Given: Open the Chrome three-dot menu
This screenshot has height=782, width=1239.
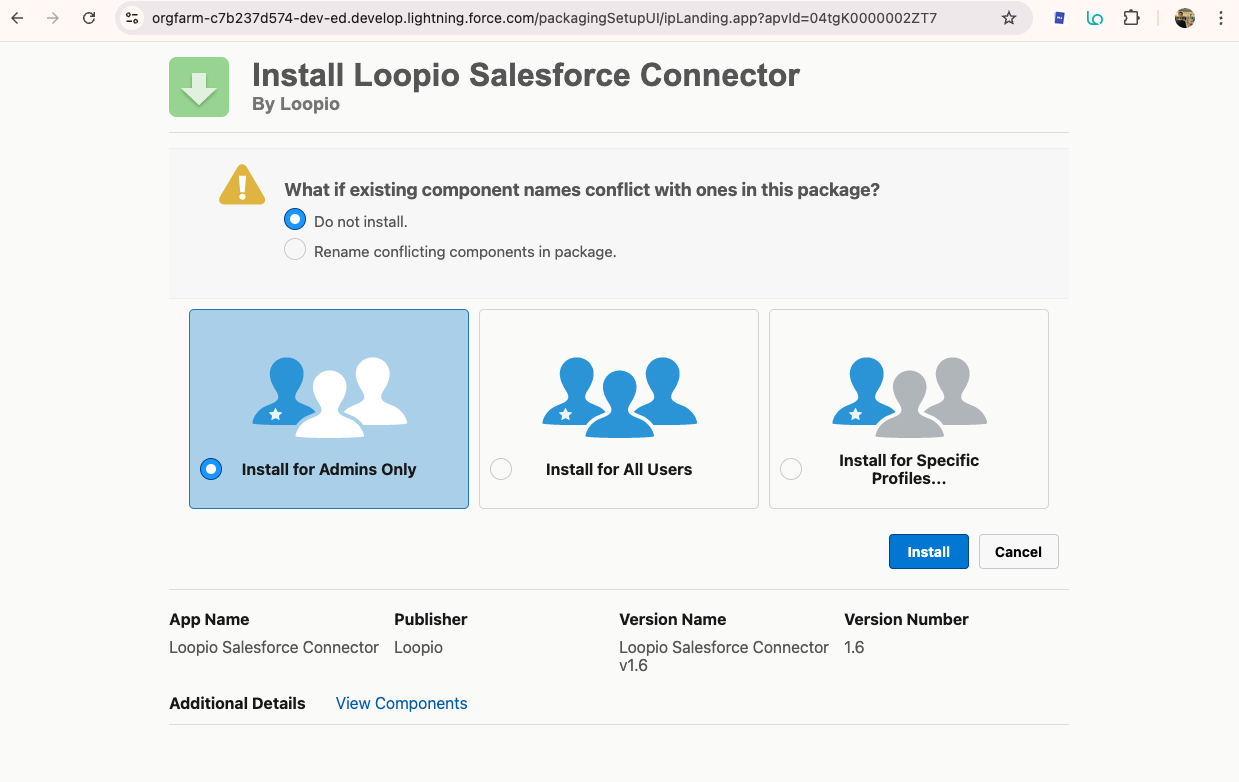Looking at the screenshot, I should coord(1221,18).
